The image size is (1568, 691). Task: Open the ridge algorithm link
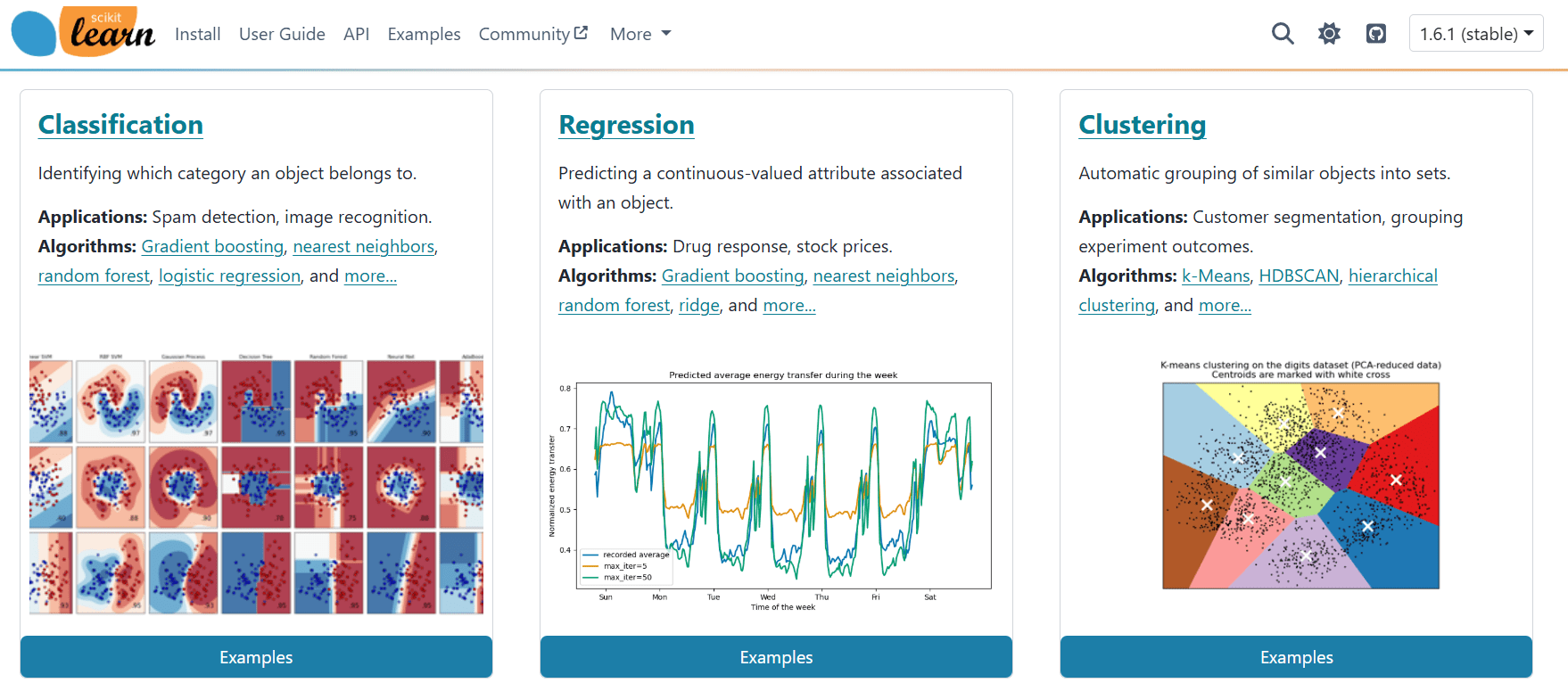(x=698, y=305)
